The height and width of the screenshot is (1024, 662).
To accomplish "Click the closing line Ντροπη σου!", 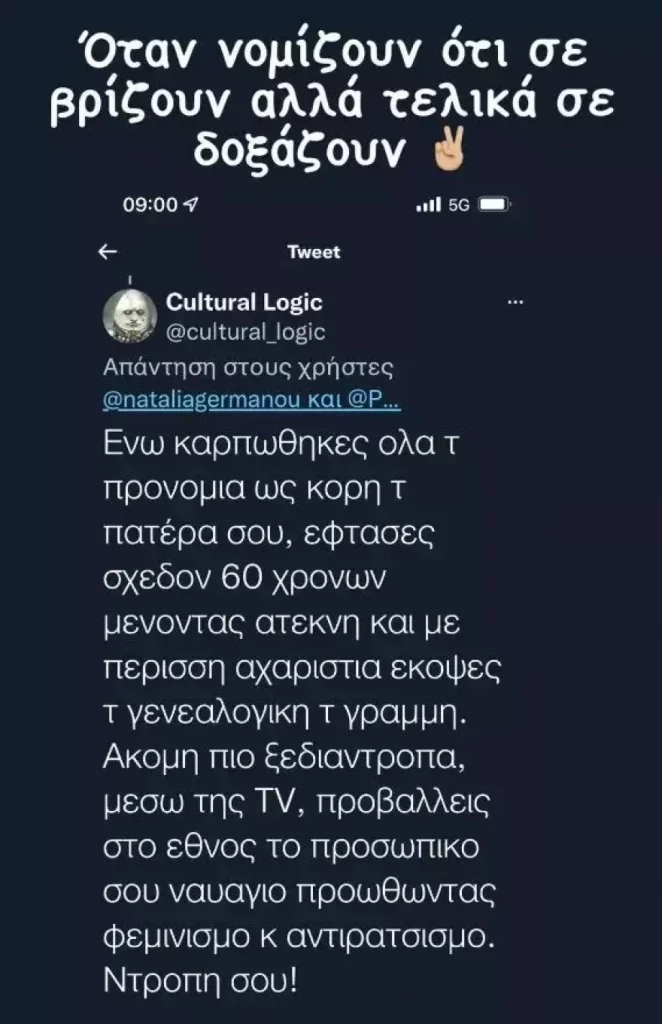I will point(200,980).
